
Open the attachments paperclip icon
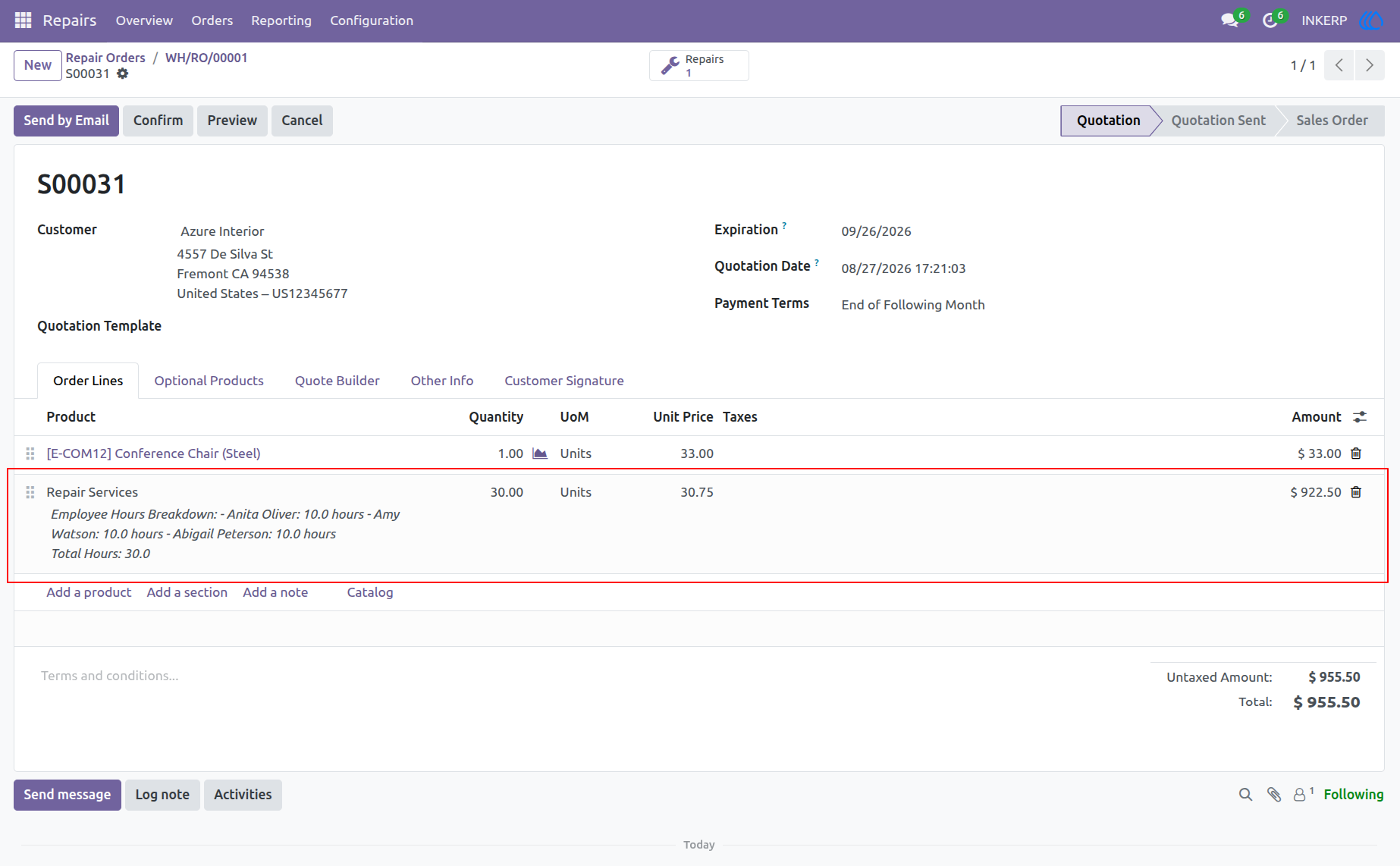click(x=1274, y=795)
